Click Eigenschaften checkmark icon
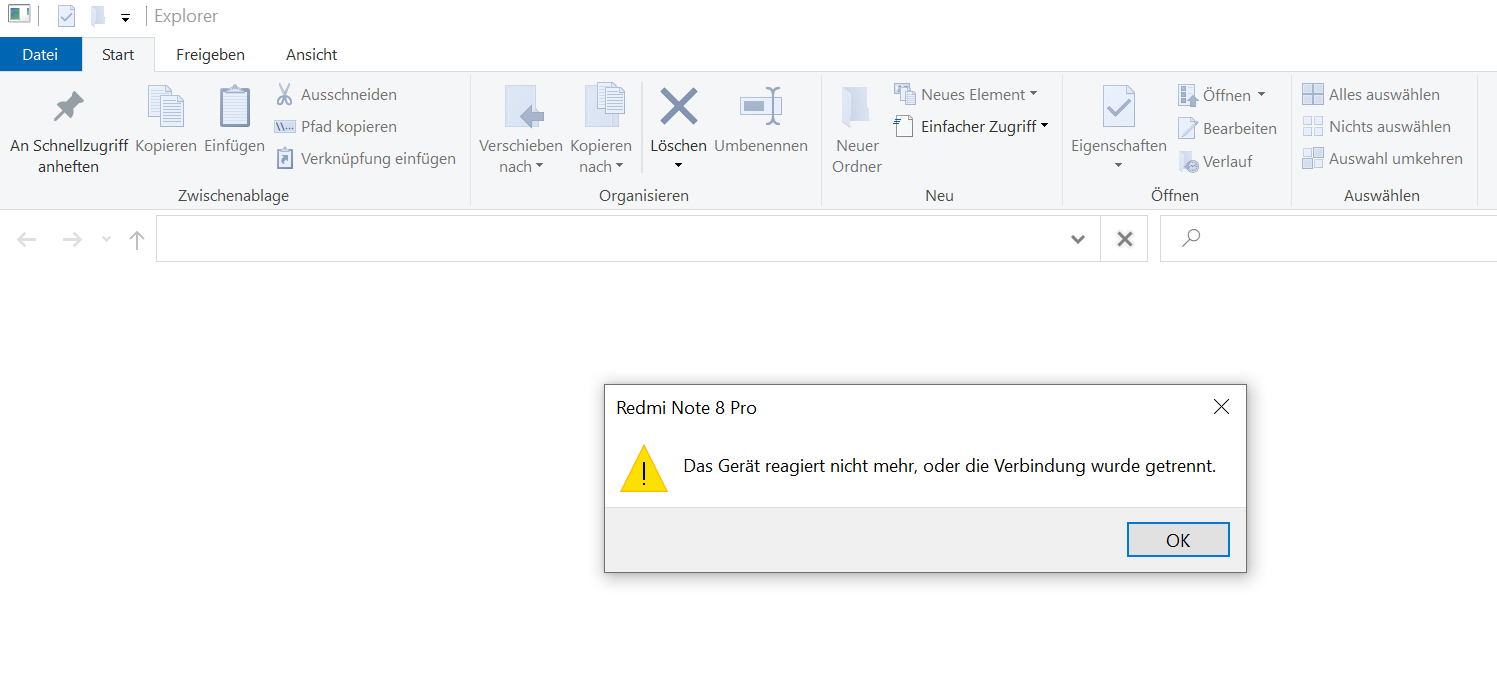Viewport: 1497px width, 673px height. tap(1118, 106)
